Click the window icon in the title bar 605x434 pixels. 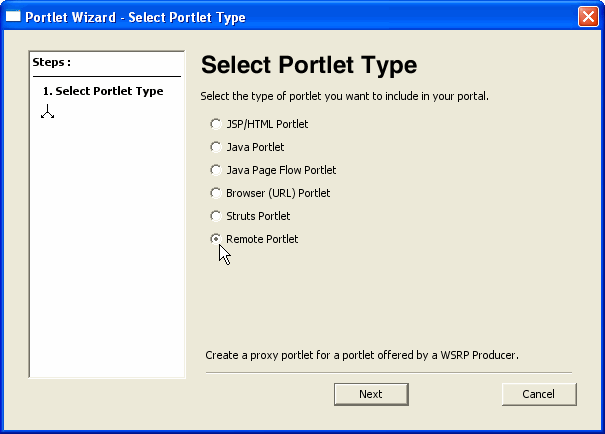[x=13, y=17]
